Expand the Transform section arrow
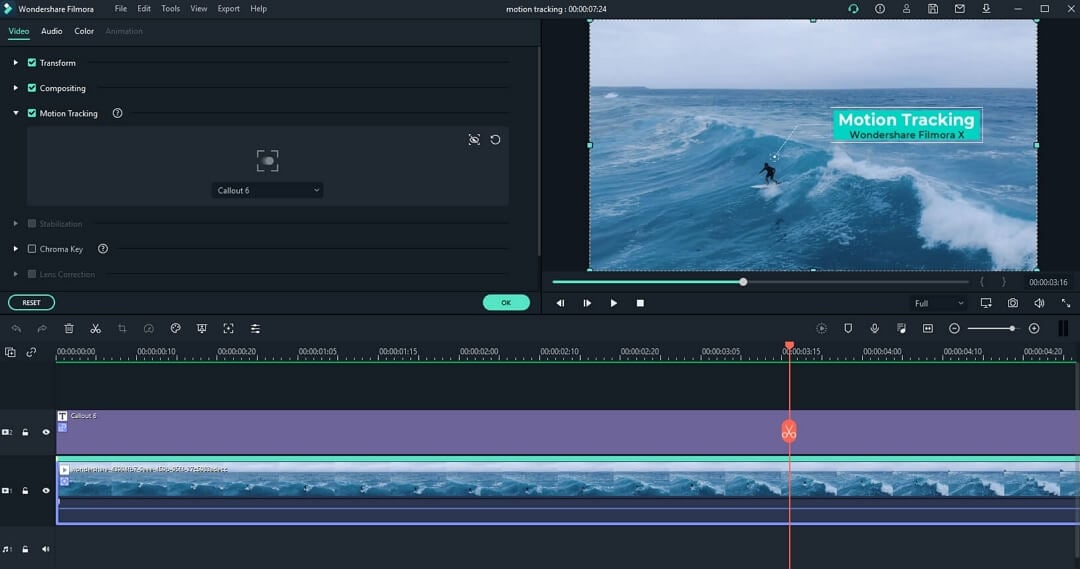Screen dimensions: 1080x569 click(15, 63)
